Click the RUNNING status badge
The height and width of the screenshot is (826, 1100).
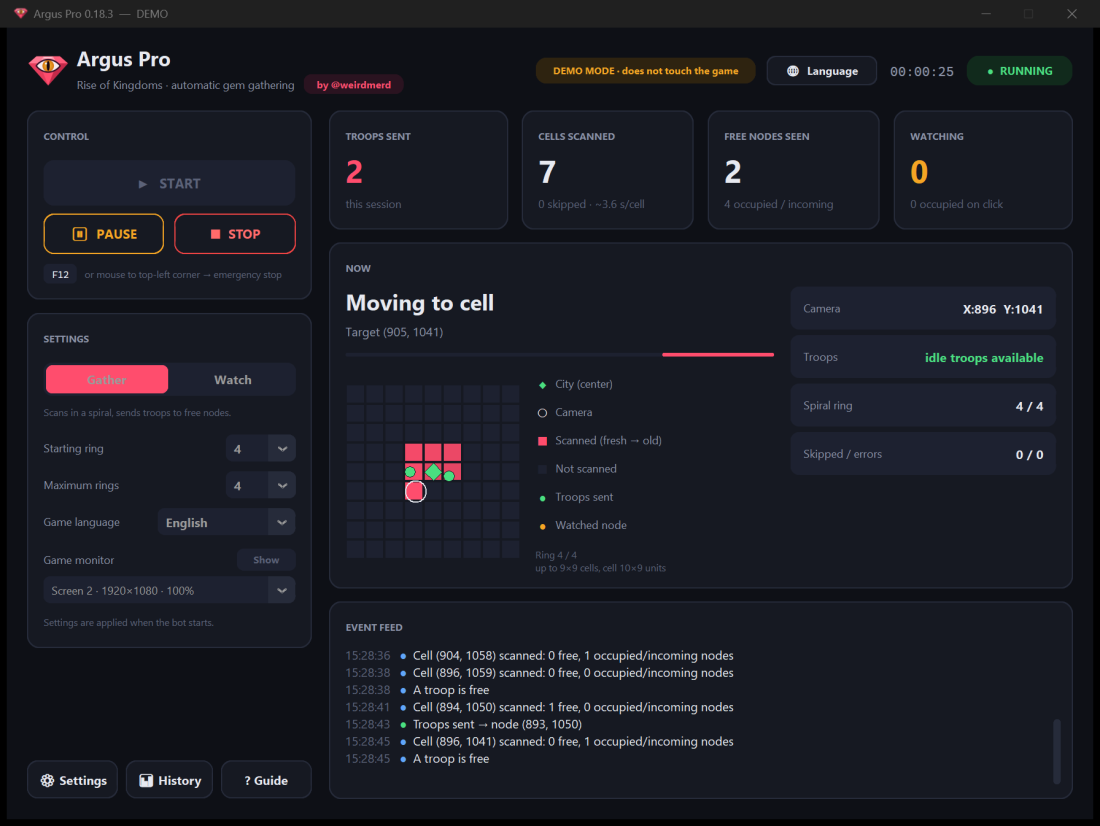[1019, 71]
